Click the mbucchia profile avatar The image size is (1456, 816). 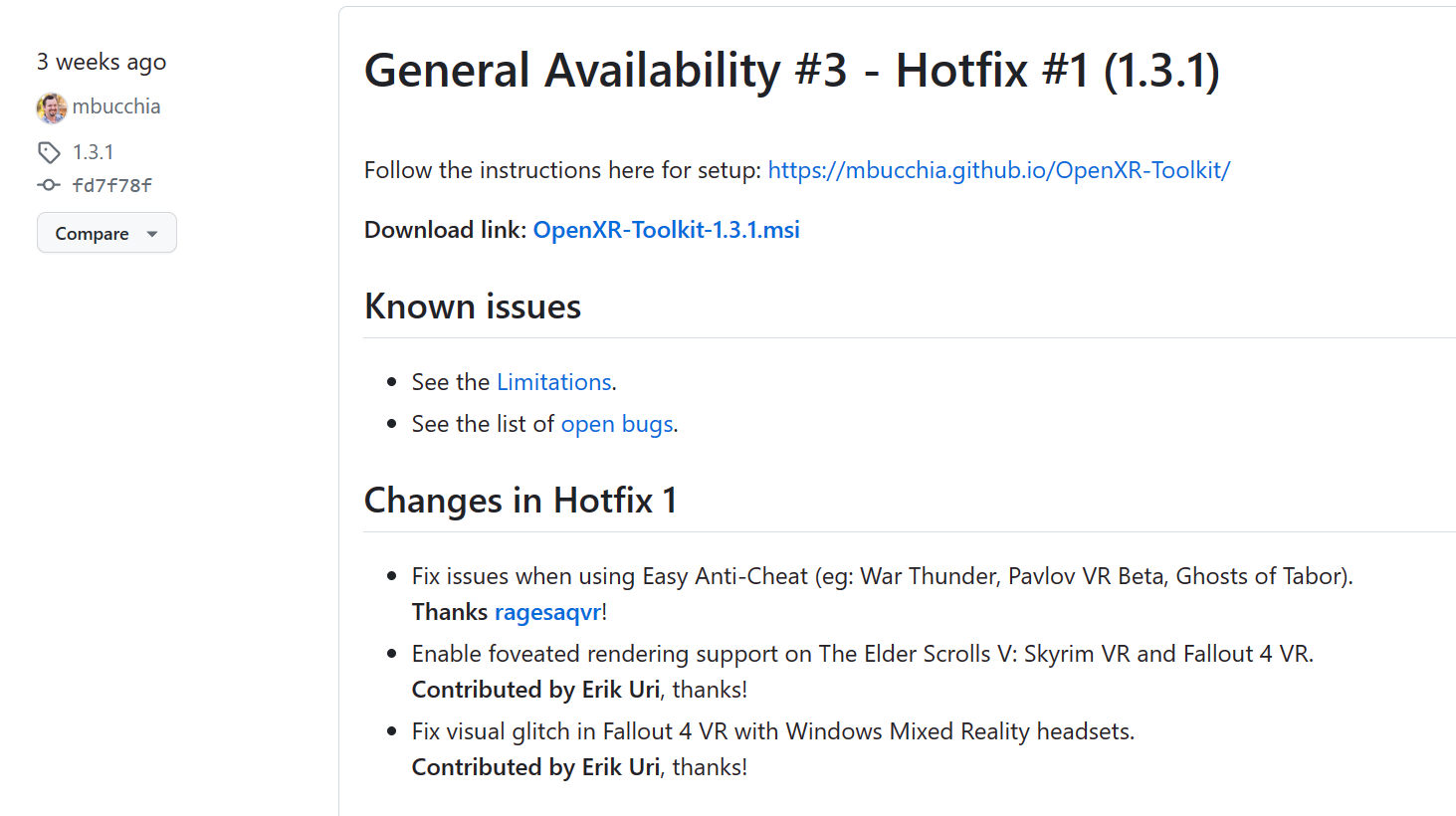52,107
